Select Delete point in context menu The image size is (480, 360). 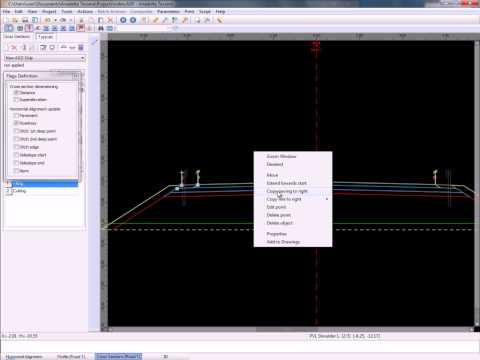point(279,215)
